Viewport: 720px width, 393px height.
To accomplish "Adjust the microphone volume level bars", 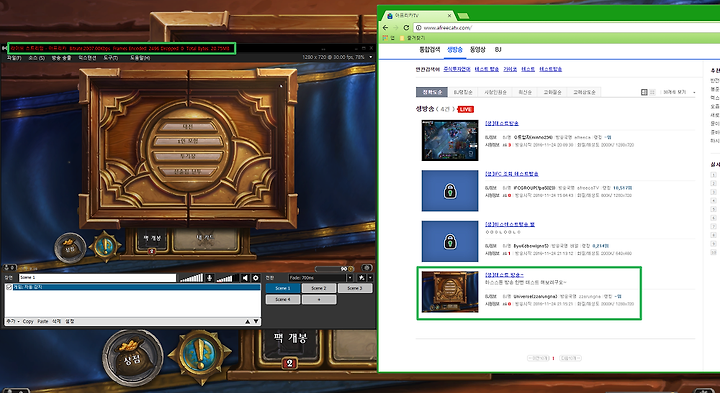I will click(191, 278).
